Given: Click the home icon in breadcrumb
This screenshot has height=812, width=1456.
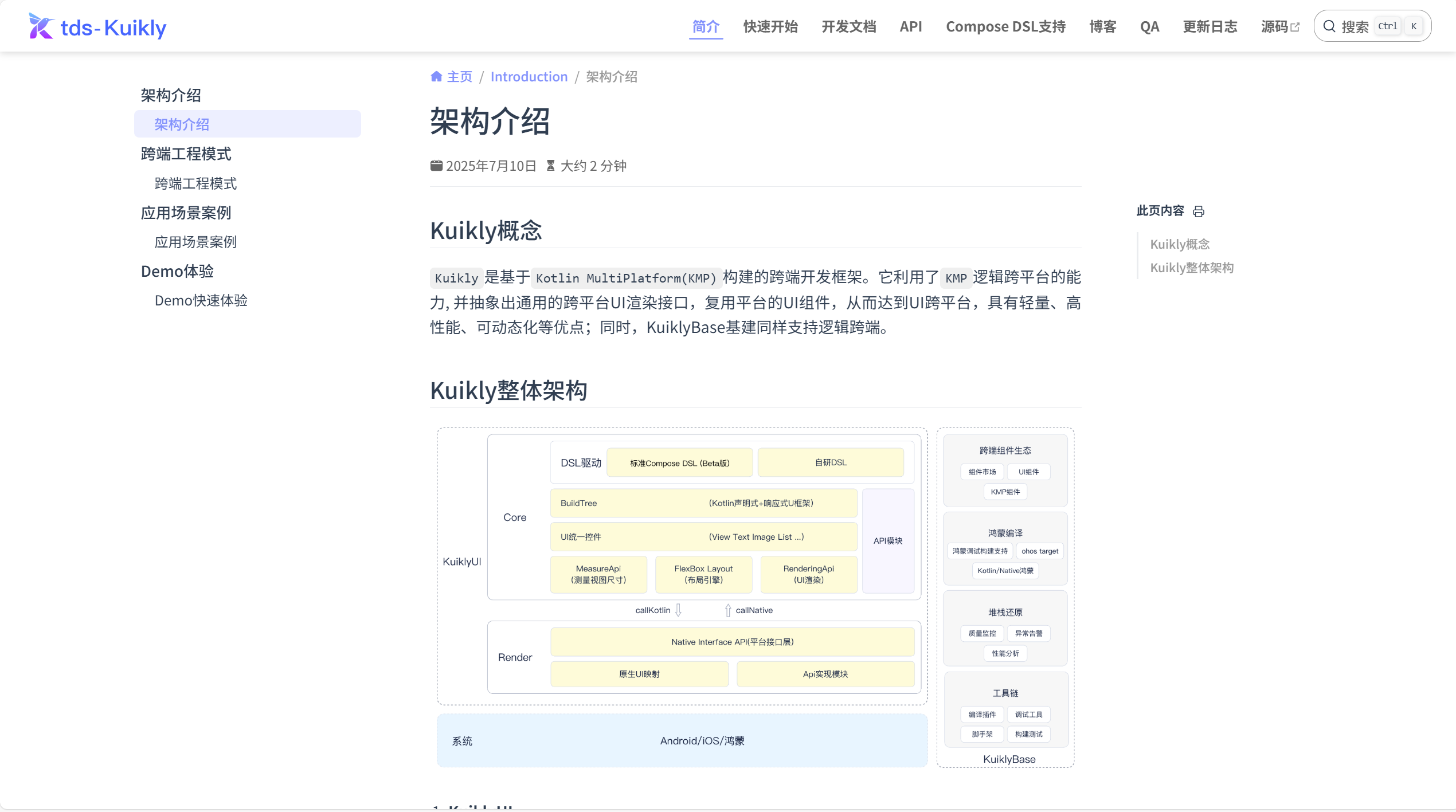Looking at the screenshot, I should click(436, 76).
